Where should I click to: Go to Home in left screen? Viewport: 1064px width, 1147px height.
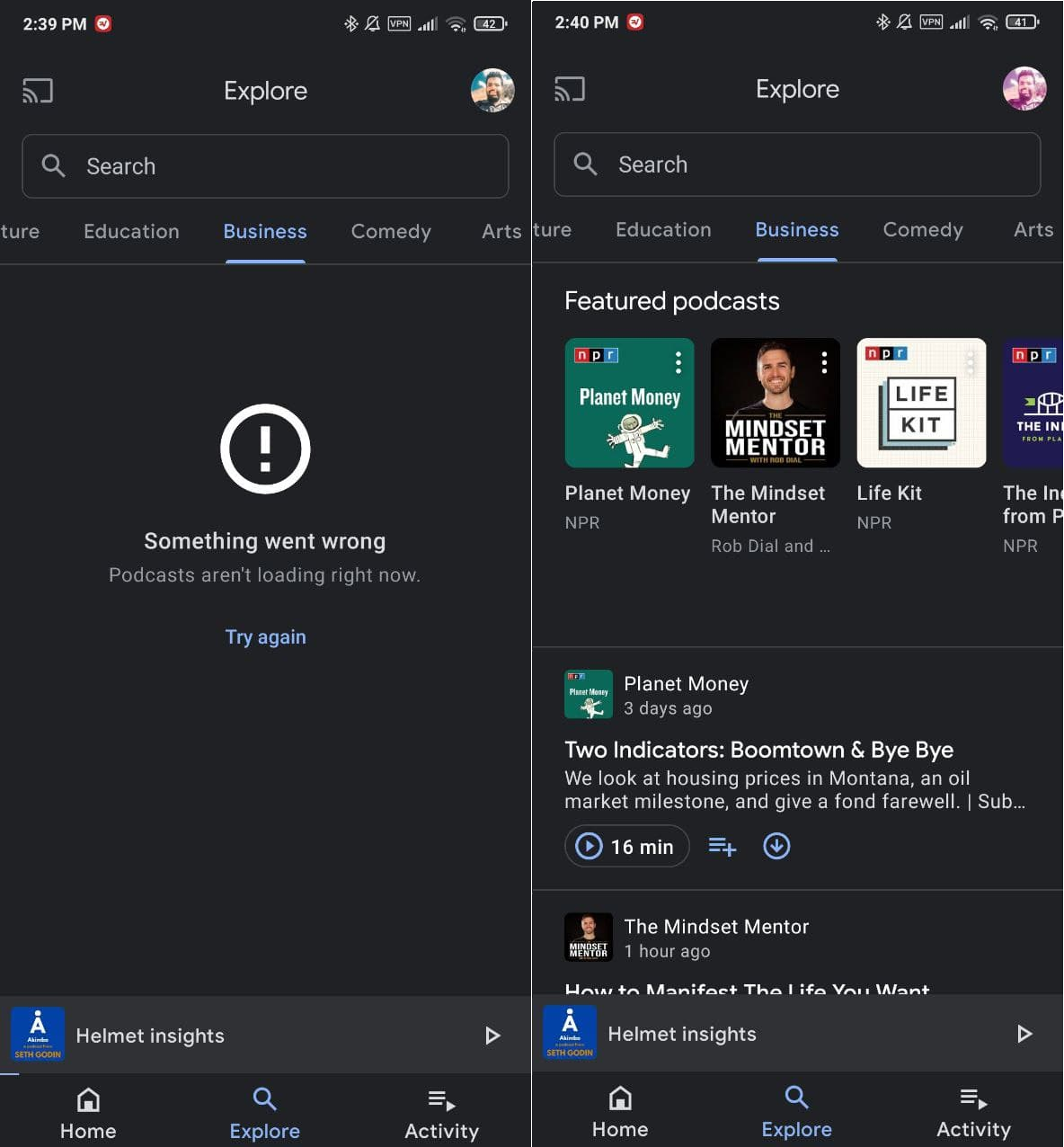click(x=88, y=1113)
